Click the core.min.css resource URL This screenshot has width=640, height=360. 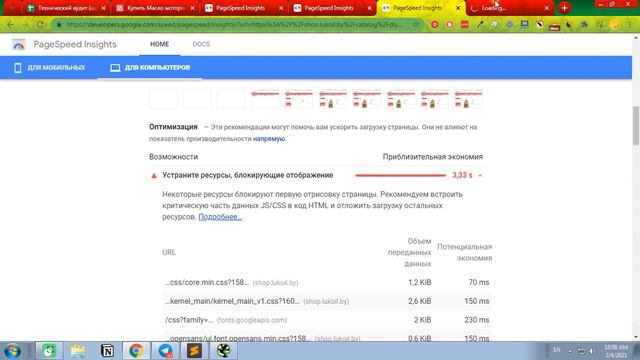click(207, 282)
